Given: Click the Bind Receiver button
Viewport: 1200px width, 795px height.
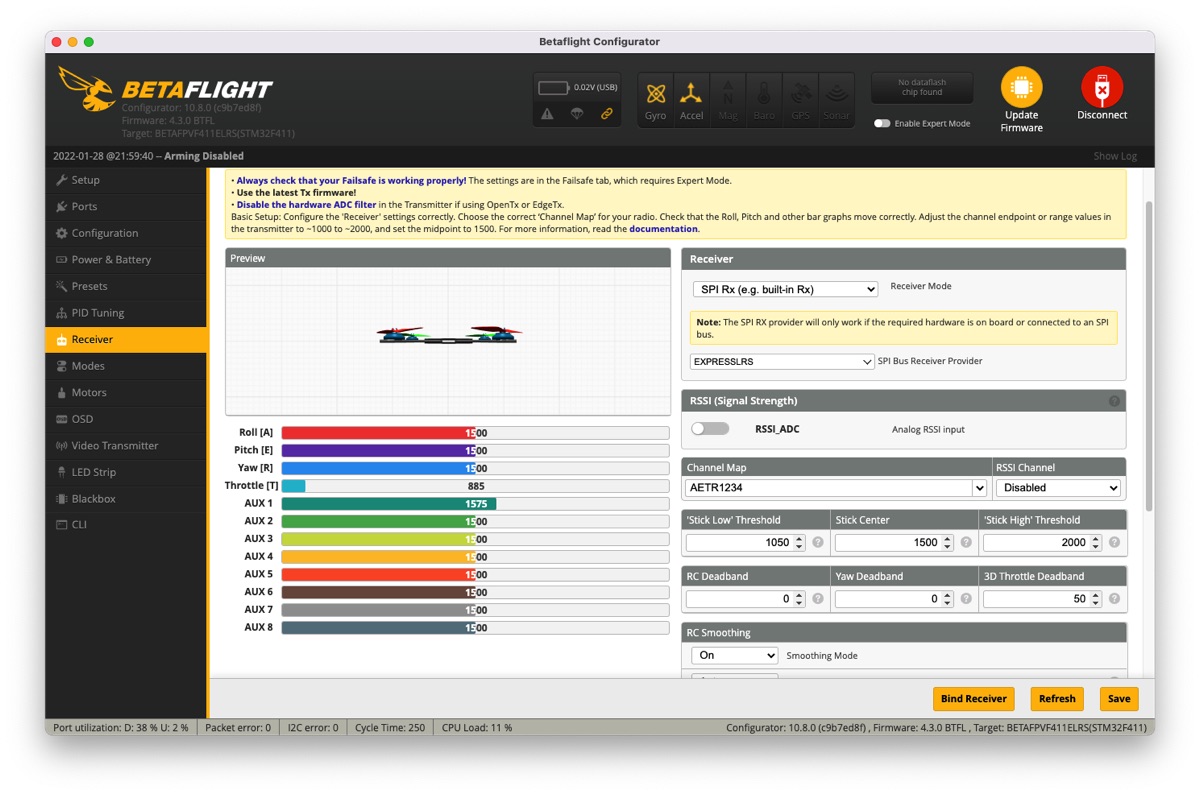Looking at the screenshot, I should [x=973, y=699].
